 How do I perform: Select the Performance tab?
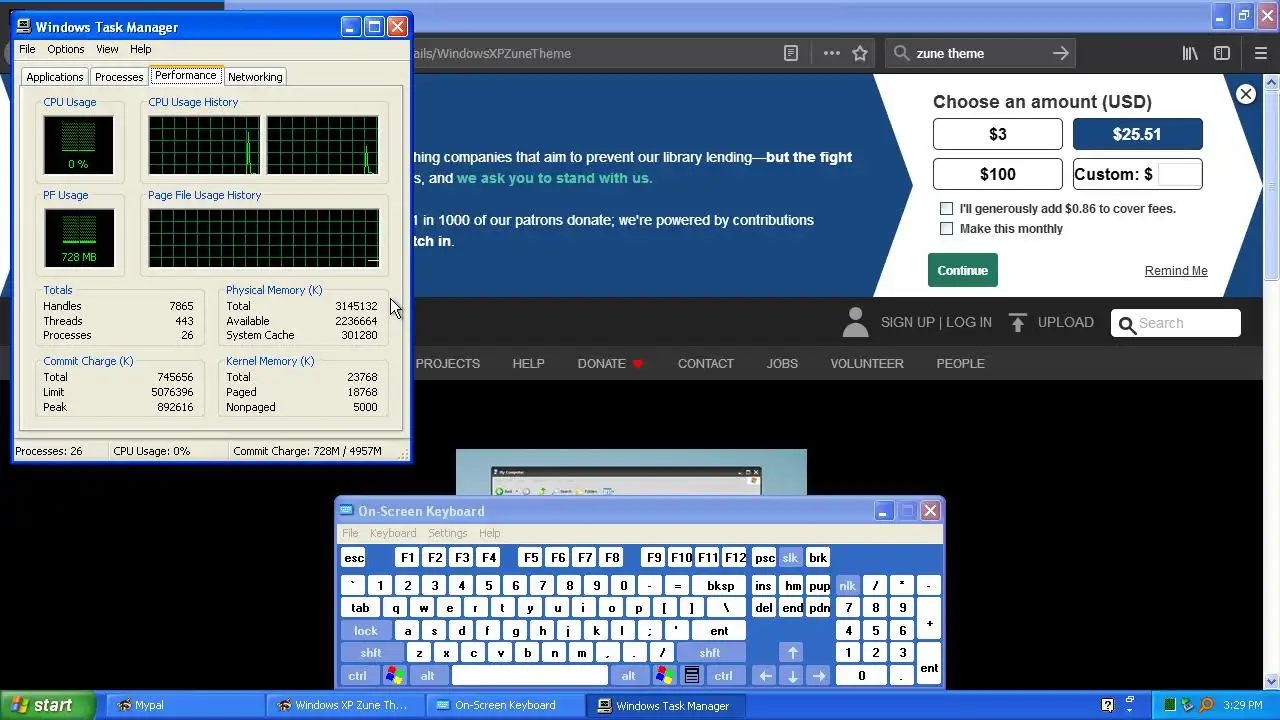(x=185, y=76)
